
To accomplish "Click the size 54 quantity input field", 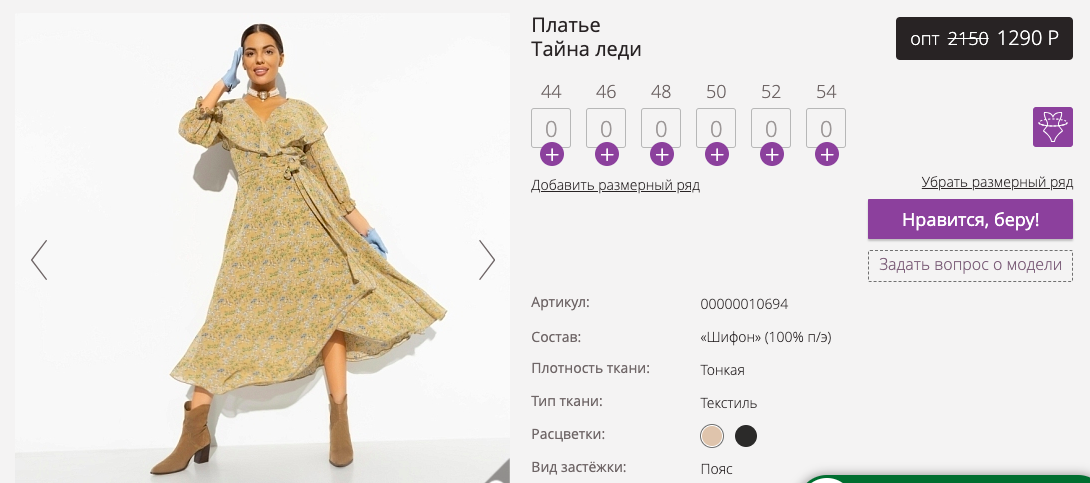I will [x=826, y=128].
